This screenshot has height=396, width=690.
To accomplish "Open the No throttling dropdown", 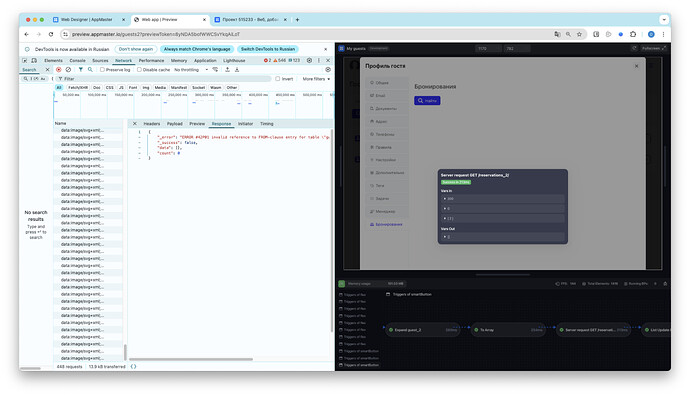I will click(x=191, y=70).
